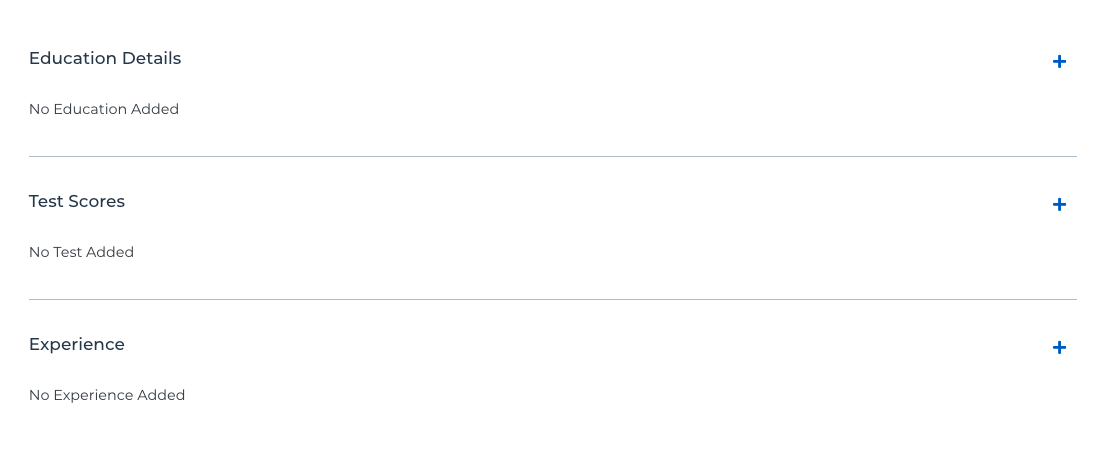This screenshot has width=1103, height=456.
Task: Select the 'No Experience Added' placeholder text
Action: (x=107, y=395)
